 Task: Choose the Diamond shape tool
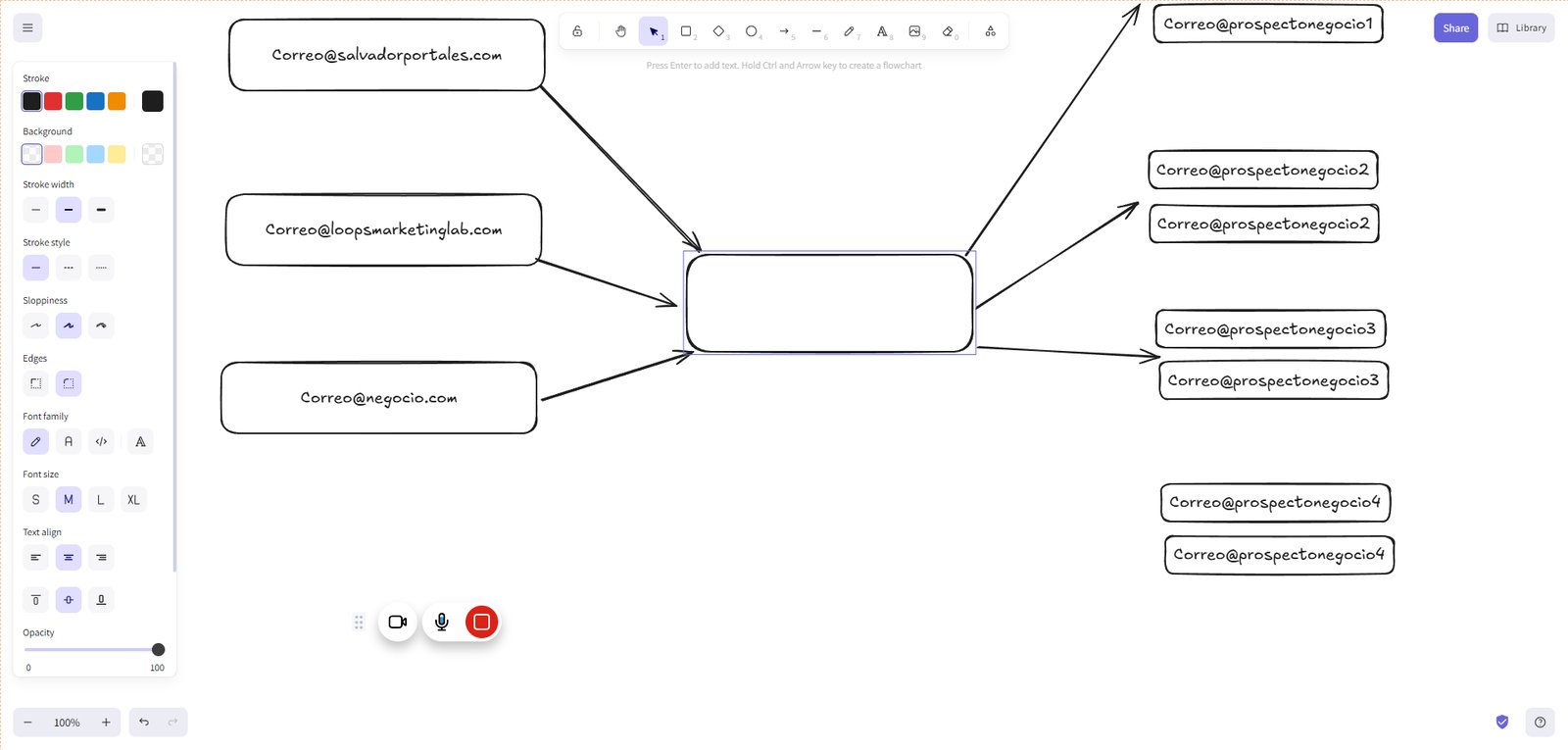[x=719, y=31]
